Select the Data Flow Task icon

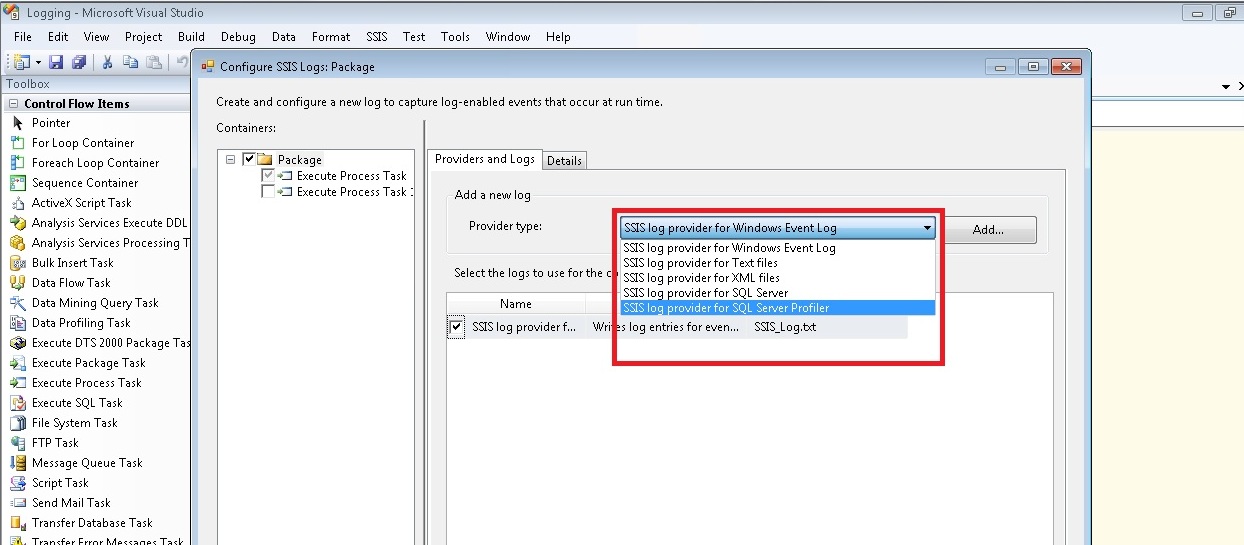click(17, 283)
